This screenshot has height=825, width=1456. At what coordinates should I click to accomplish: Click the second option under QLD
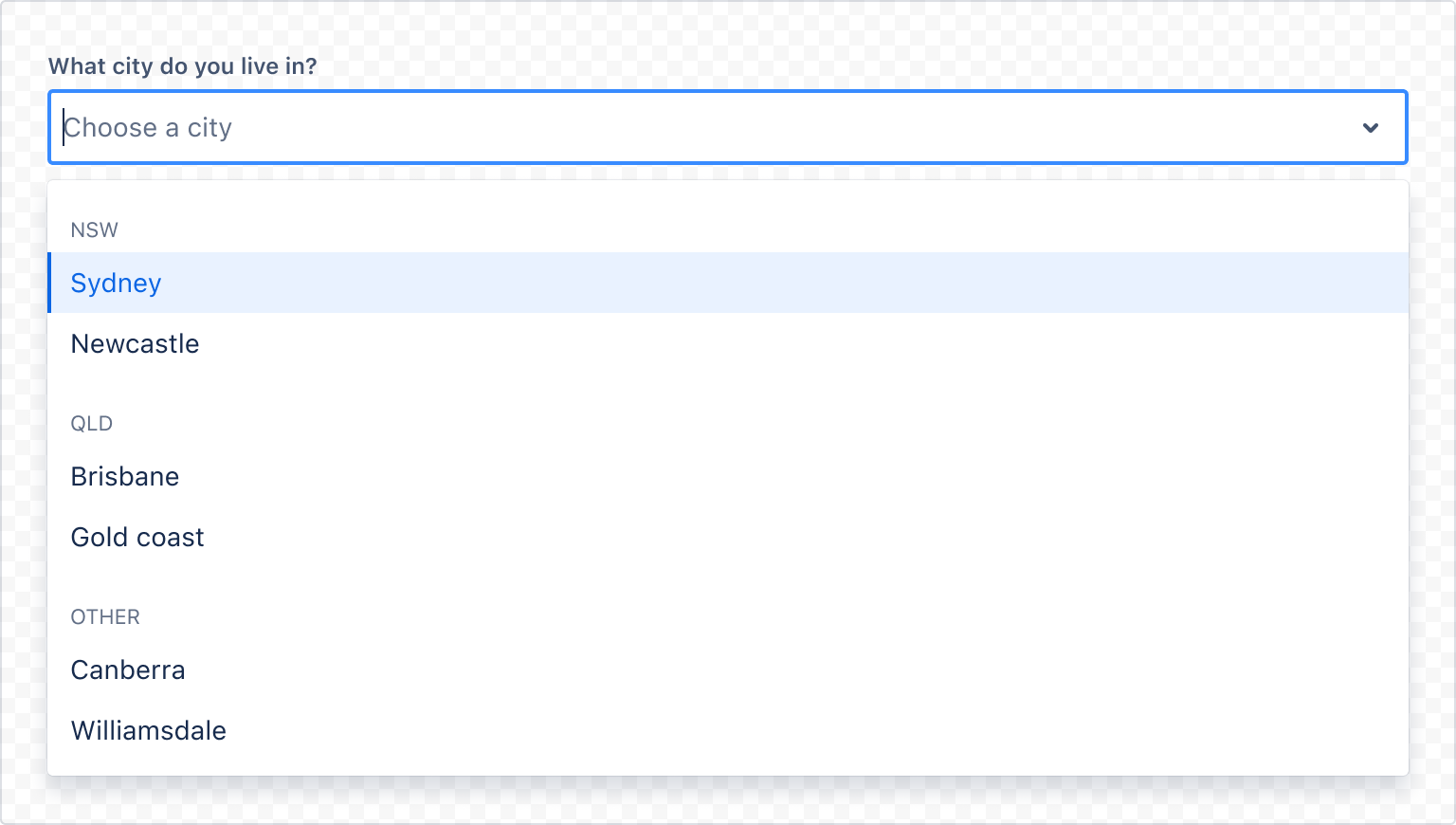tap(136, 537)
